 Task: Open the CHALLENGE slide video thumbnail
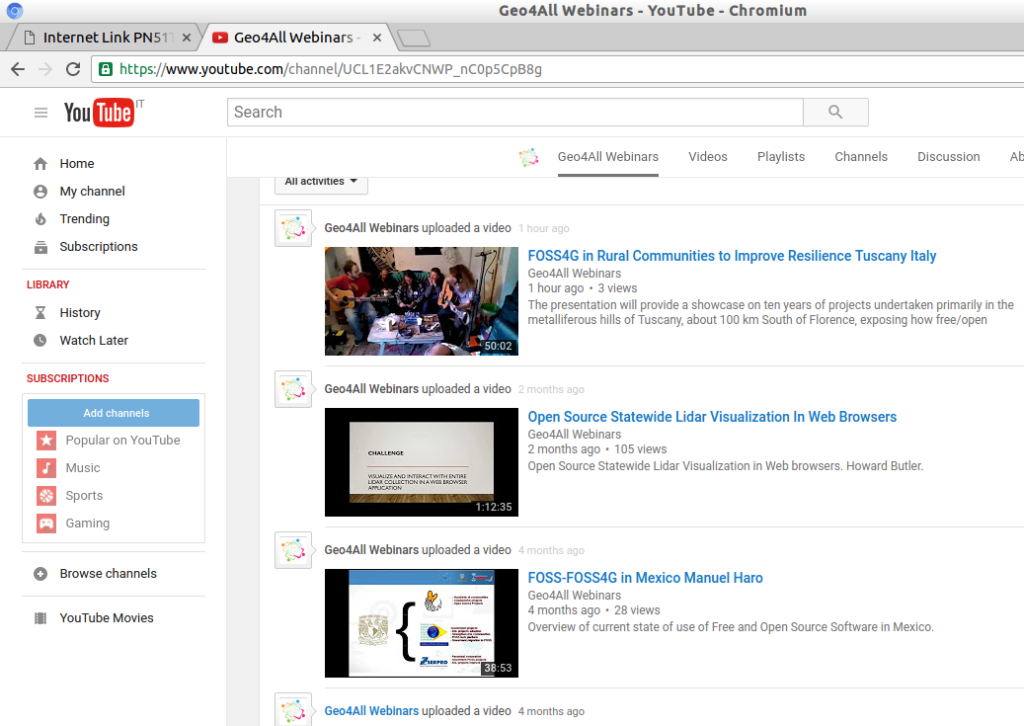(x=421, y=462)
